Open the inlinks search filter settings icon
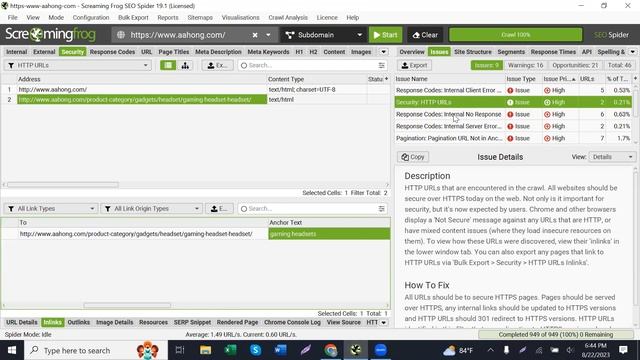This screenshot has height=360, width=640. click(382, 209)
